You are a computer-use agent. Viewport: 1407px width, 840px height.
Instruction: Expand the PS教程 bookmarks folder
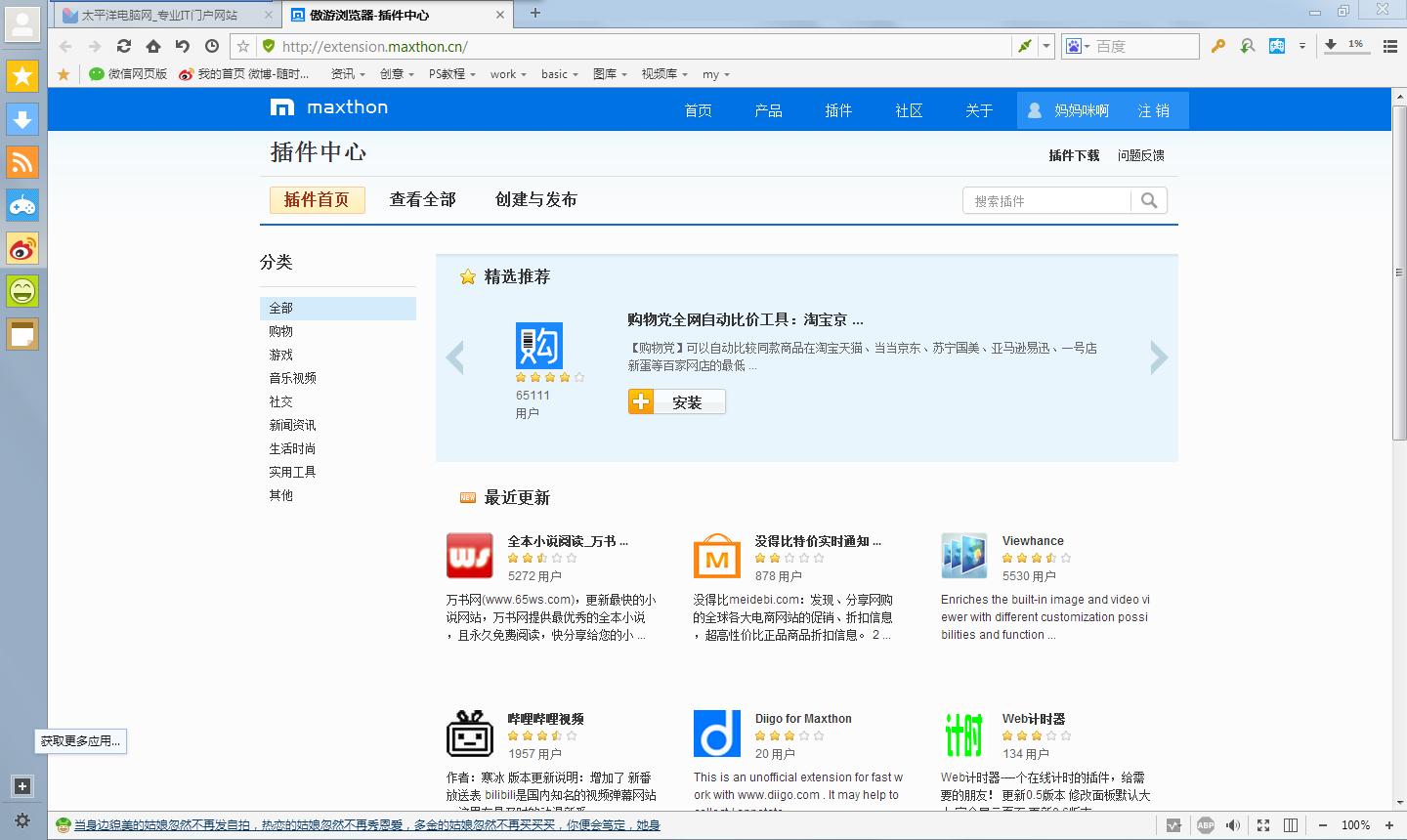tap(452, 73)
